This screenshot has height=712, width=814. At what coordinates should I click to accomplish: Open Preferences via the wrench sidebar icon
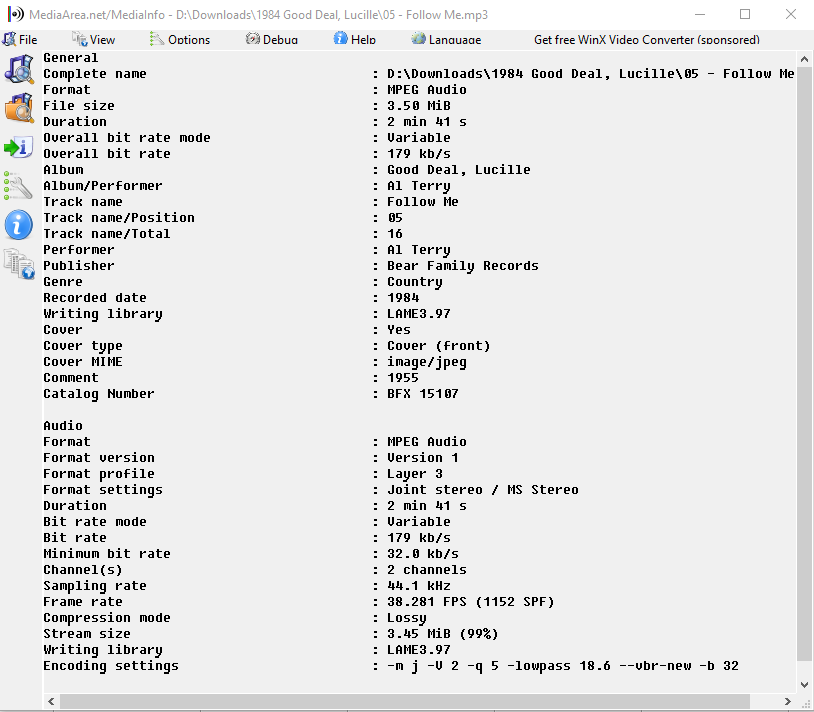(x=18, y=185)
